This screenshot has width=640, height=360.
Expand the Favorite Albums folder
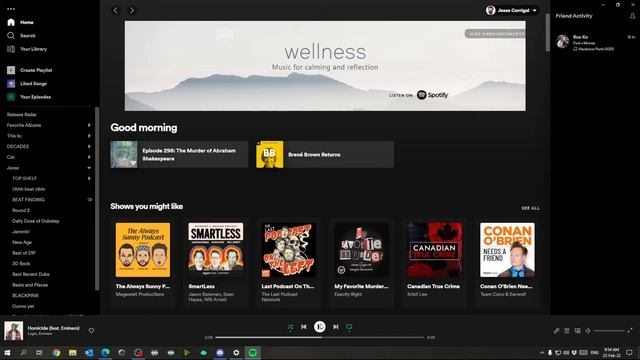coord(89,125)
